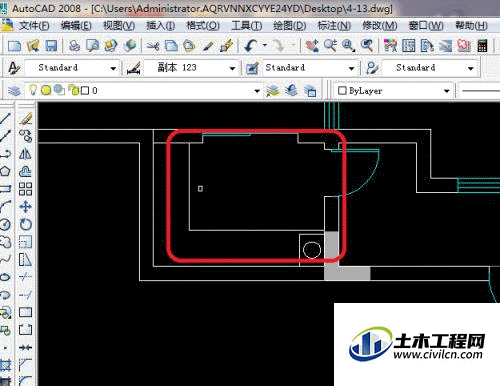Select the Erase tool
This screenshot has height=386, width=500.
pos(26,118)
